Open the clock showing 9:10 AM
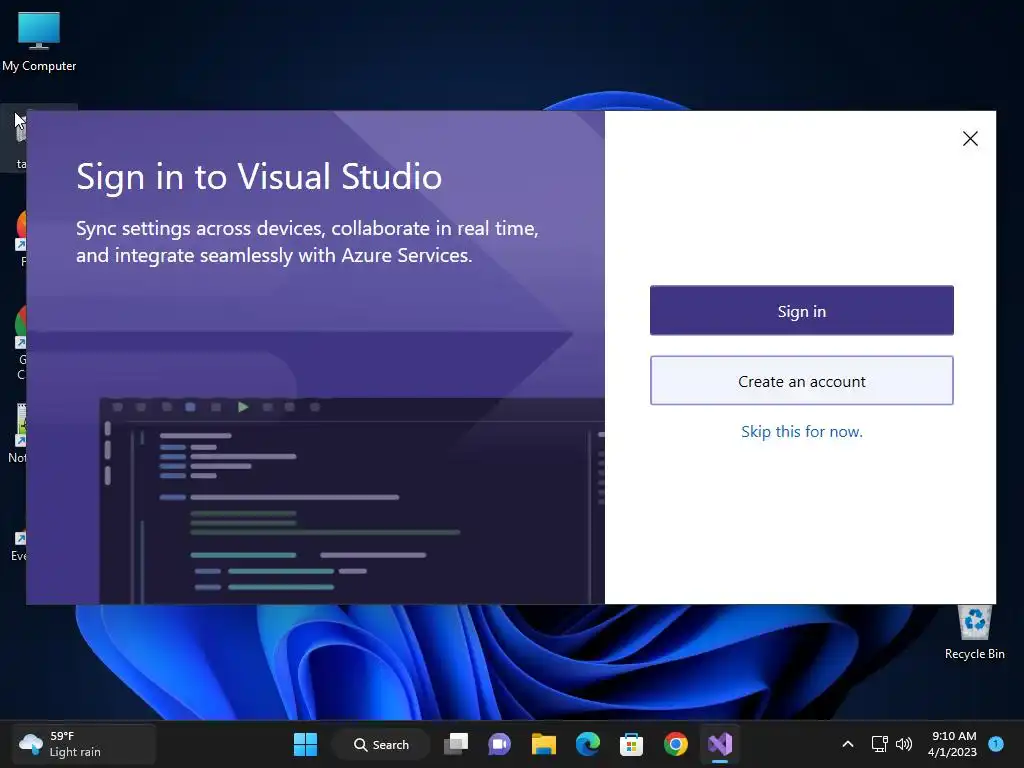The image size is (1024, 768). pos(953,744)
